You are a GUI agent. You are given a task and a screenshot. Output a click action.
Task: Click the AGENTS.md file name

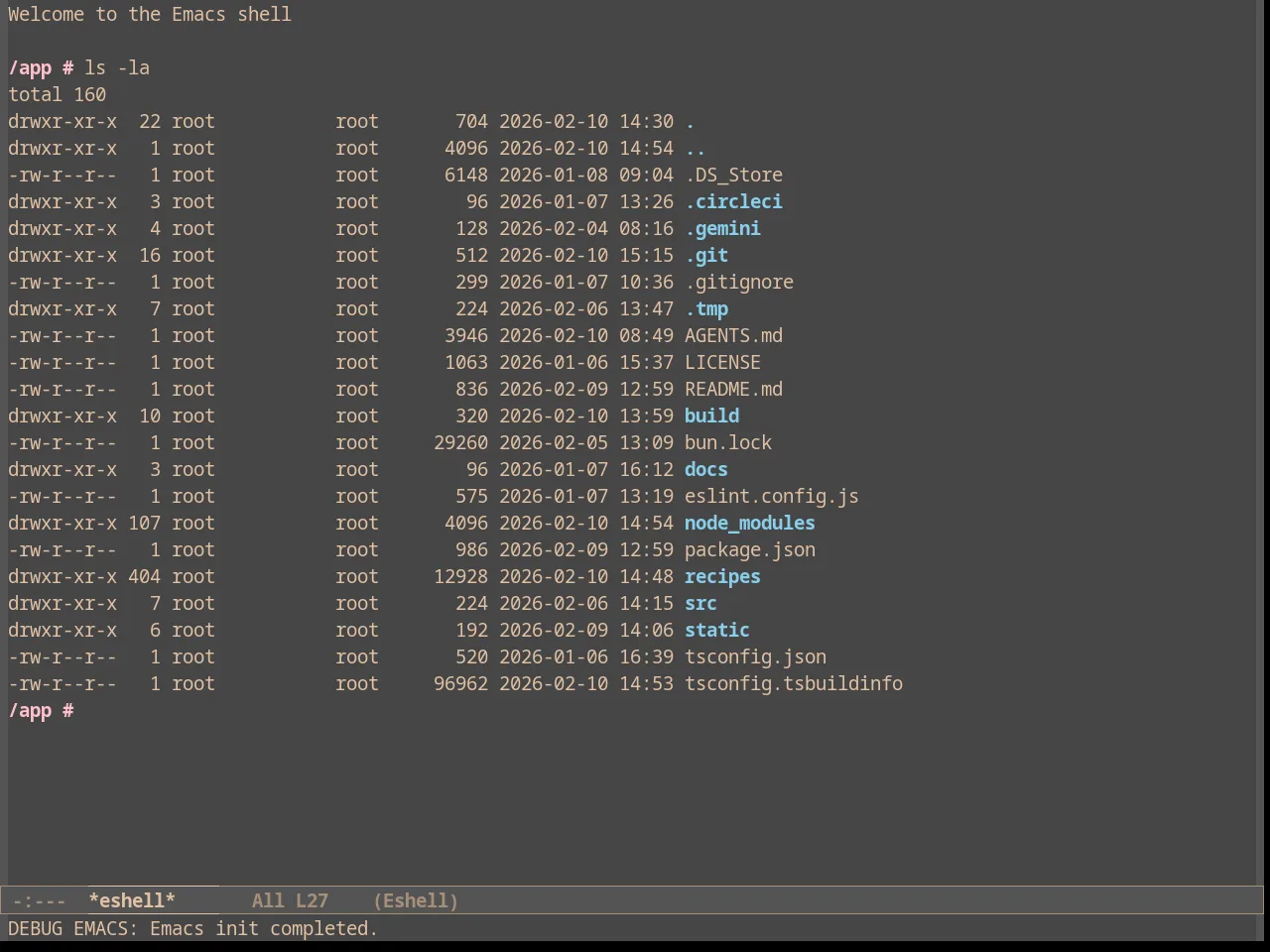(x=733, y=335)
